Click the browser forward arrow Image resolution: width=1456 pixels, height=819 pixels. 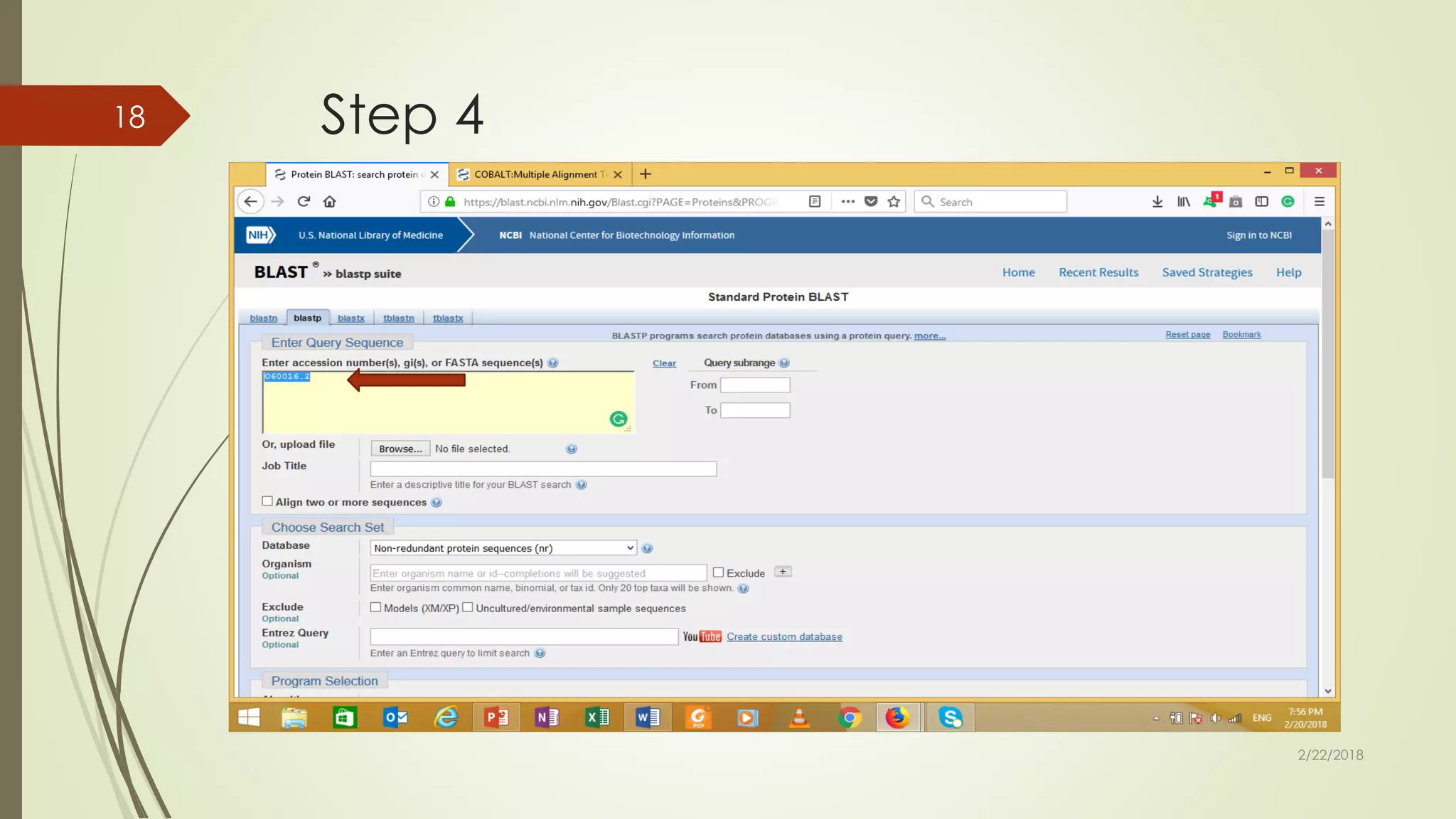pos(277,202)
